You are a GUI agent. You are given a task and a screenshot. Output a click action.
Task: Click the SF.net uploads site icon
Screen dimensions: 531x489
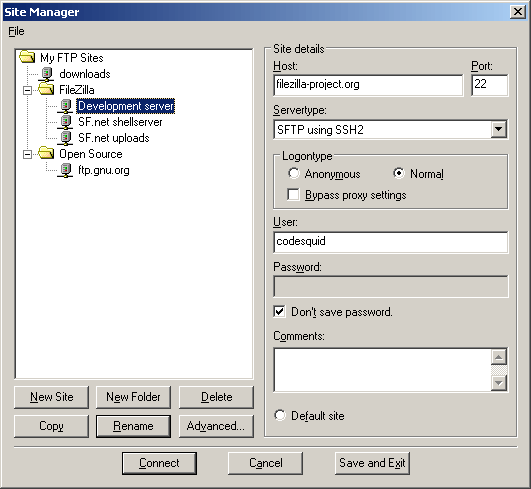pos(65,138)
